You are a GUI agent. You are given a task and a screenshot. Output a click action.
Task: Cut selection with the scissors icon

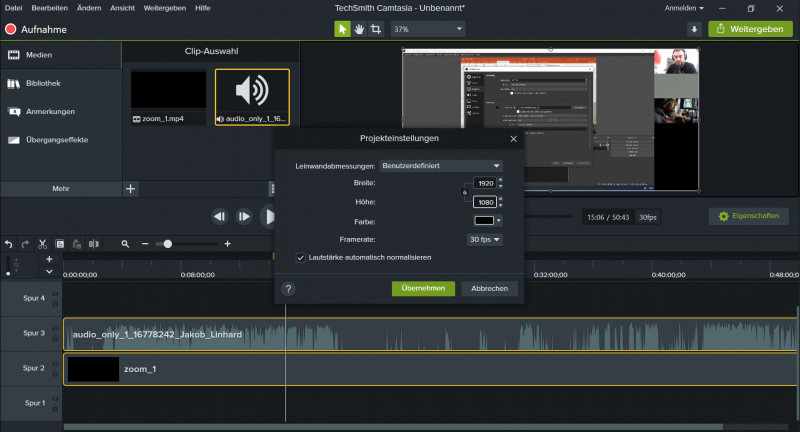(43, 244)
